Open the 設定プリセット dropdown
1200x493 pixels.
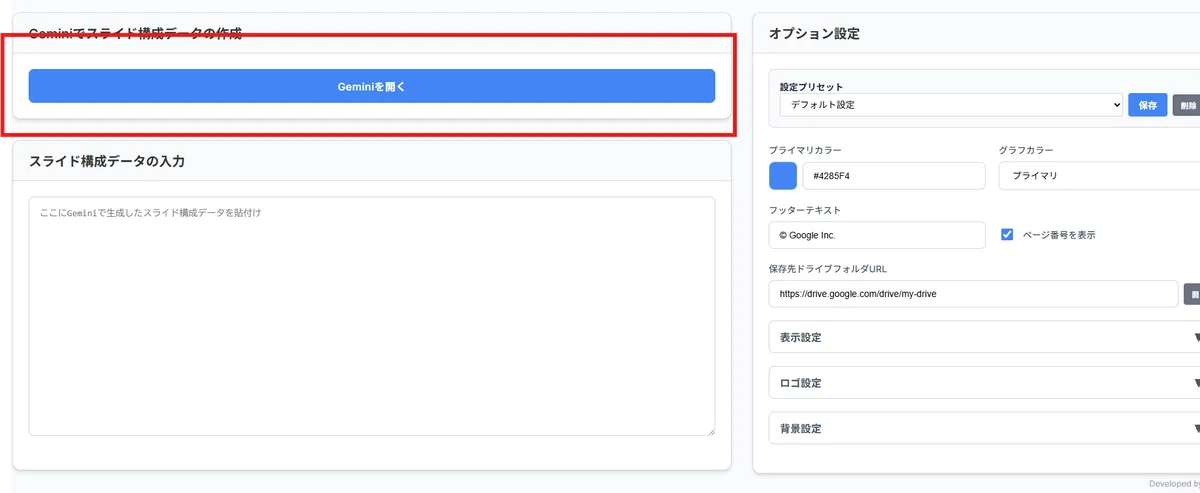(951, 105)
